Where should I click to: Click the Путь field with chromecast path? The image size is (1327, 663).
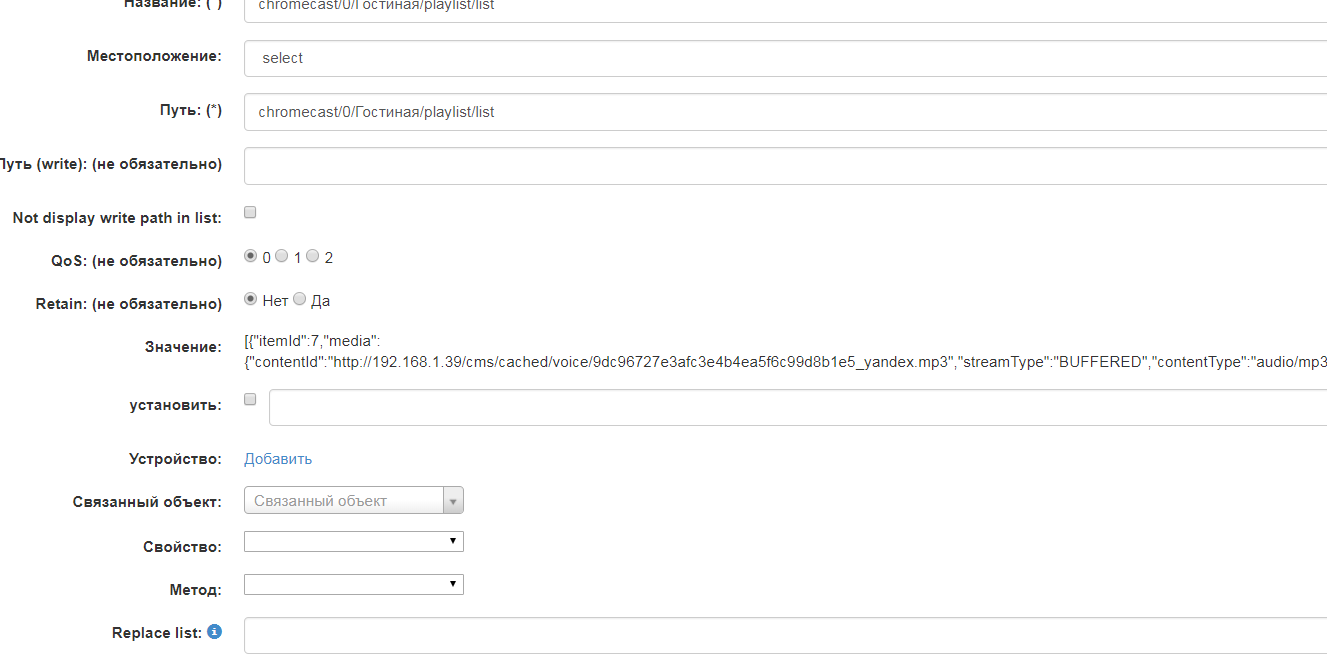[600, 111]
